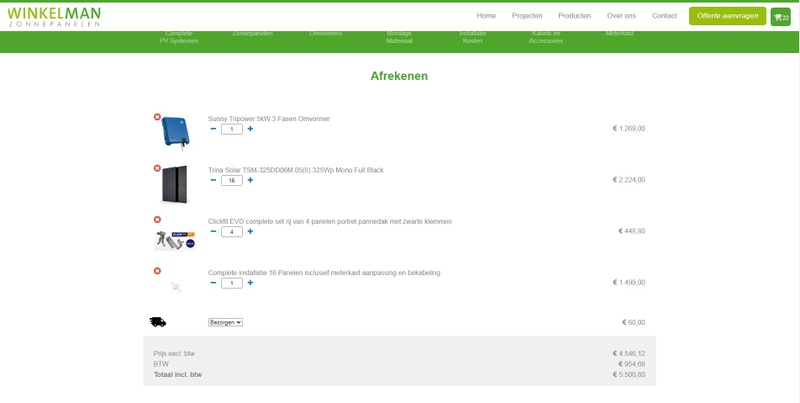Click the Prijs excl. btw label
This screenshot has width=800, height=403.
coord(174,354)
